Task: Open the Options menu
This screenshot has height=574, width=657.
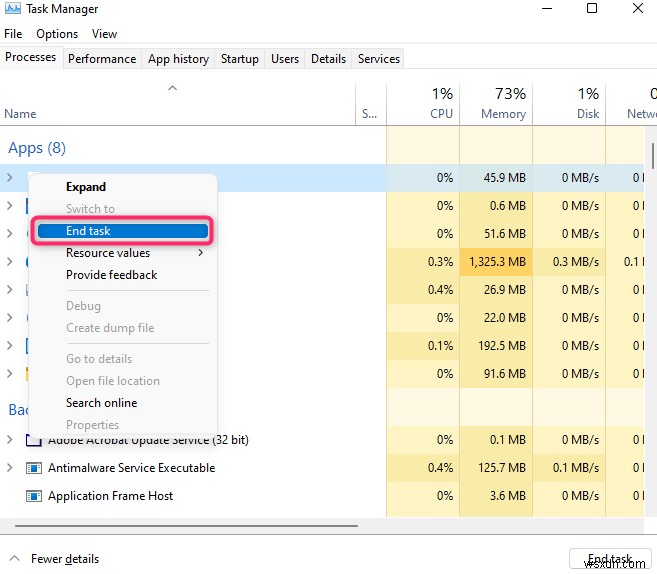Action: point(57,34)
